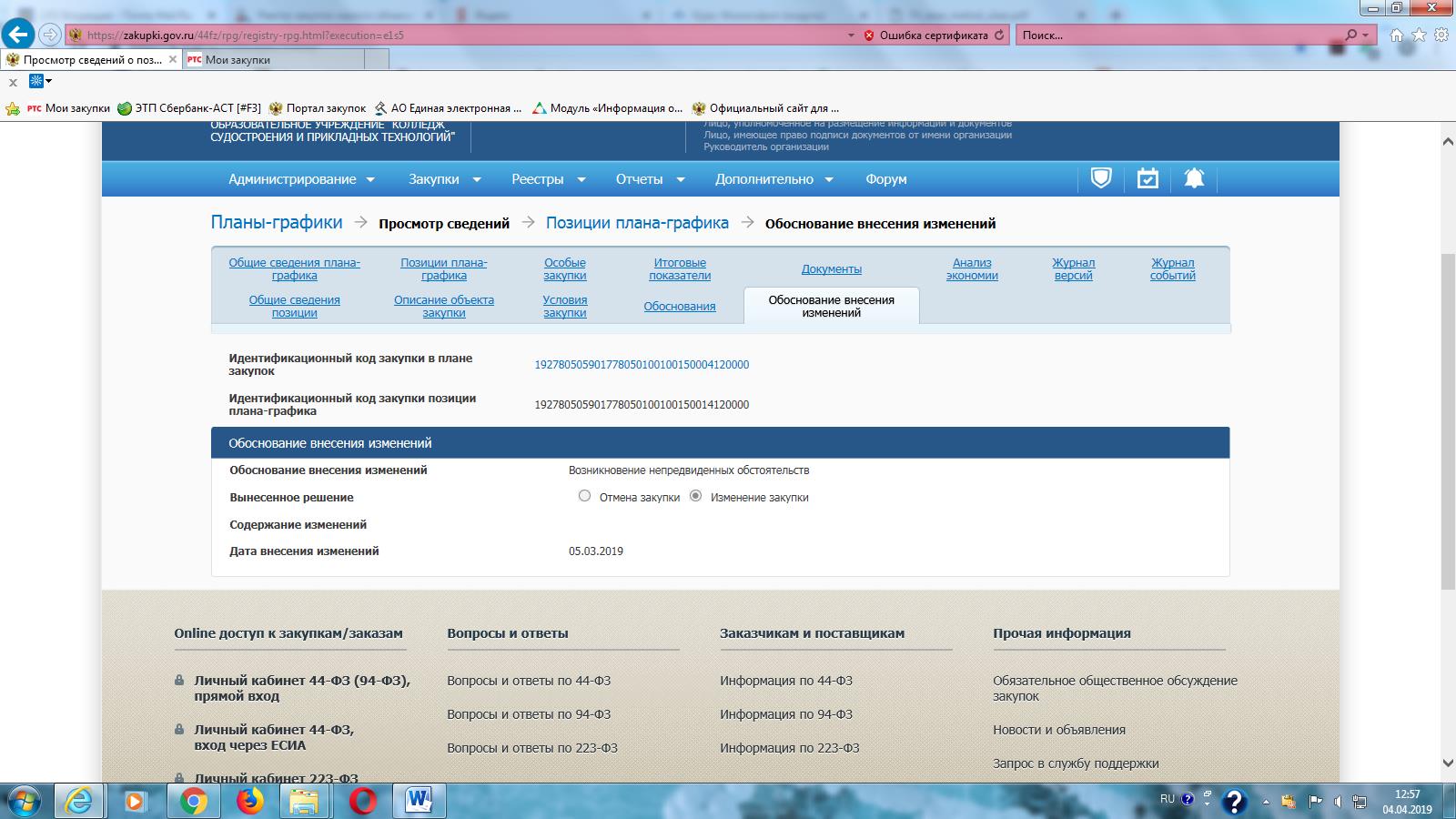Open media player taskbar icon

point(135,801)
